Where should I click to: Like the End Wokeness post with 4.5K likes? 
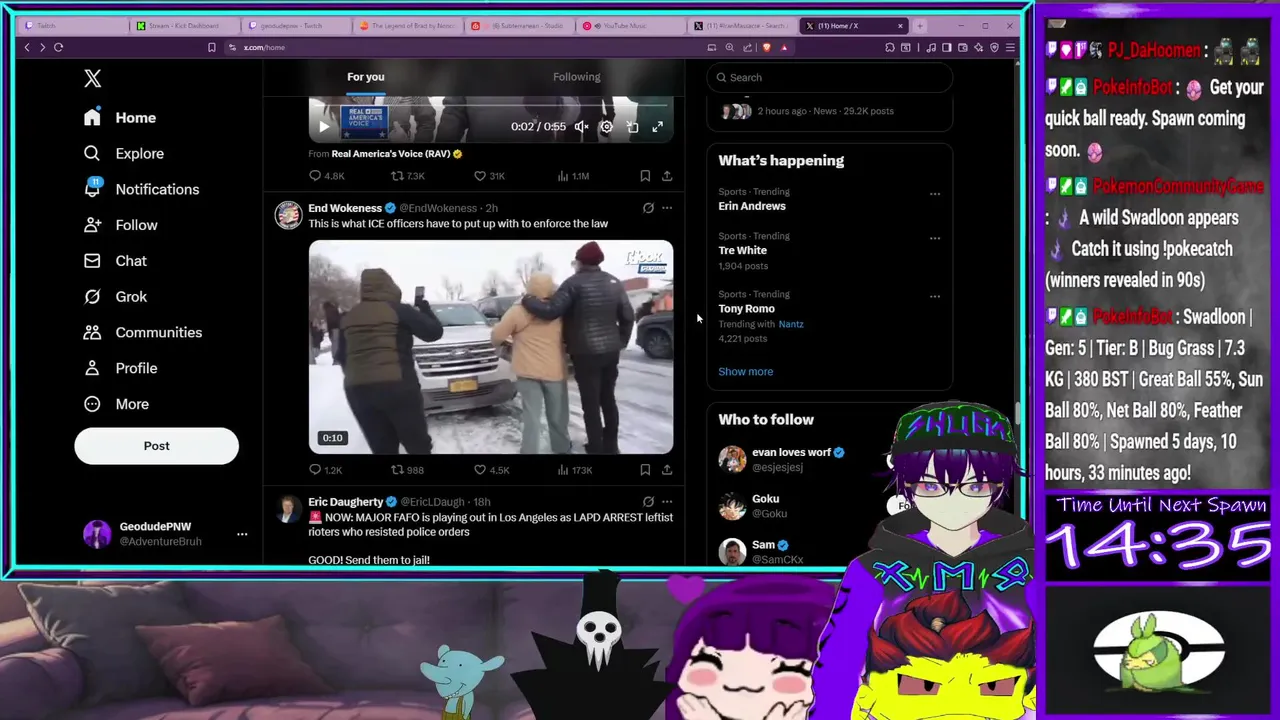pos(491,470)
